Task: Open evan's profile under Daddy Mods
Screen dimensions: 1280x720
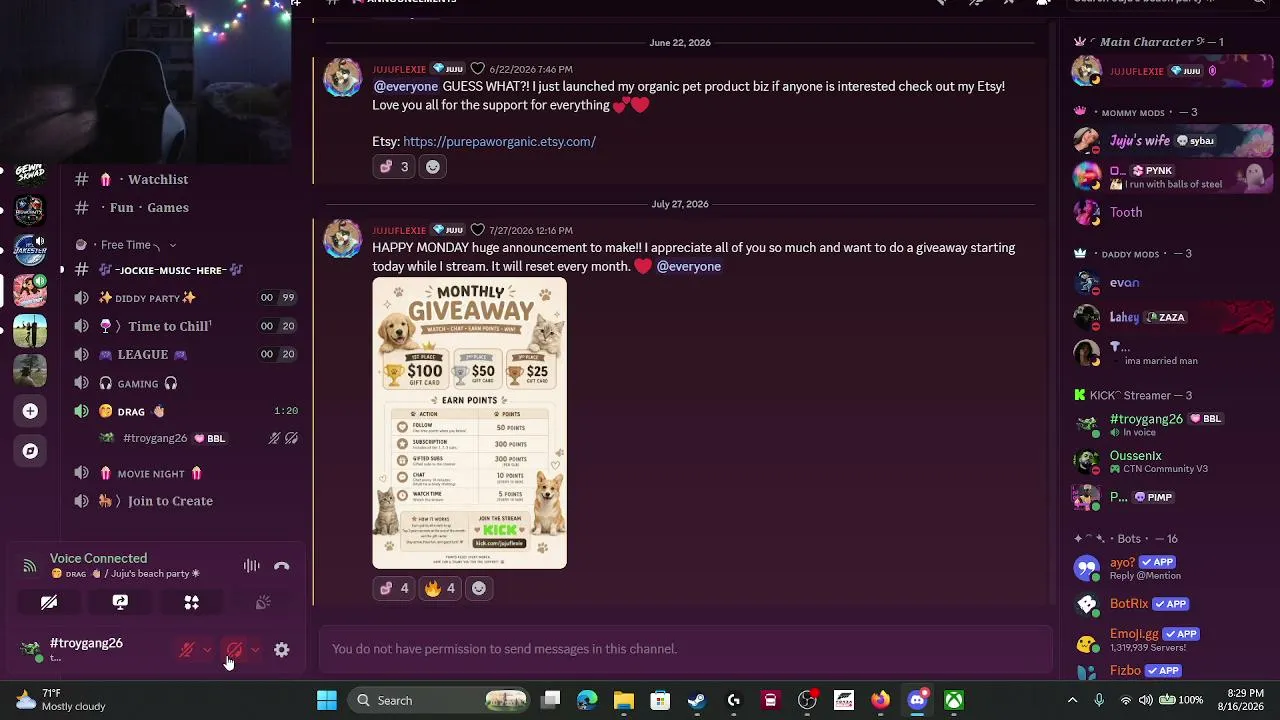Action: [1172, 283]
